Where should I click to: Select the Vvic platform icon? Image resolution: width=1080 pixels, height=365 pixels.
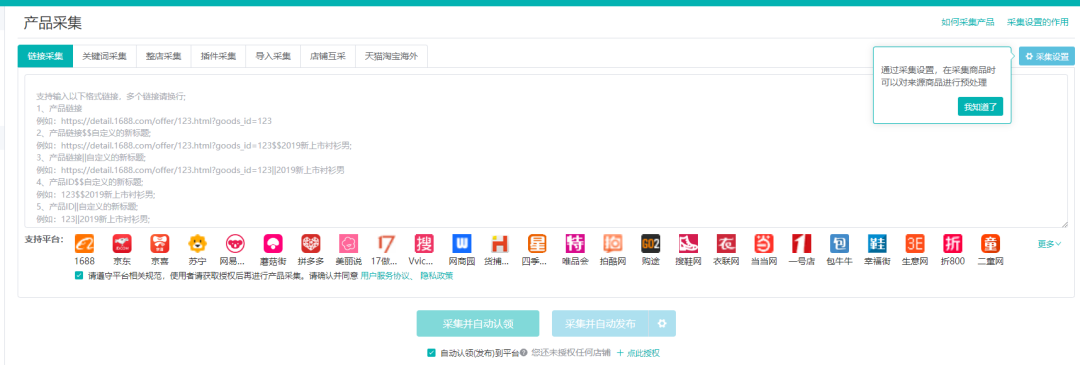[x=424, y=244]
